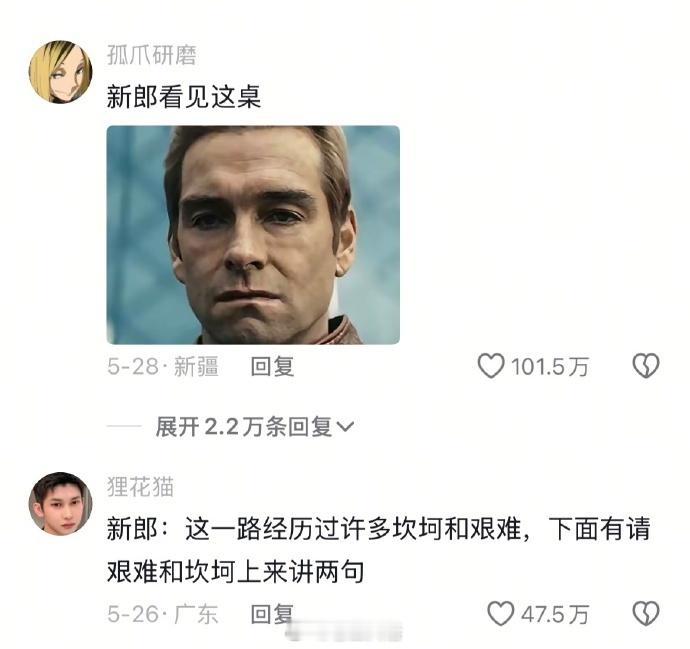Select comment text 新郎看见这桌
The height and width of the screenshot is (649, 690).
[x=184, y=97]
